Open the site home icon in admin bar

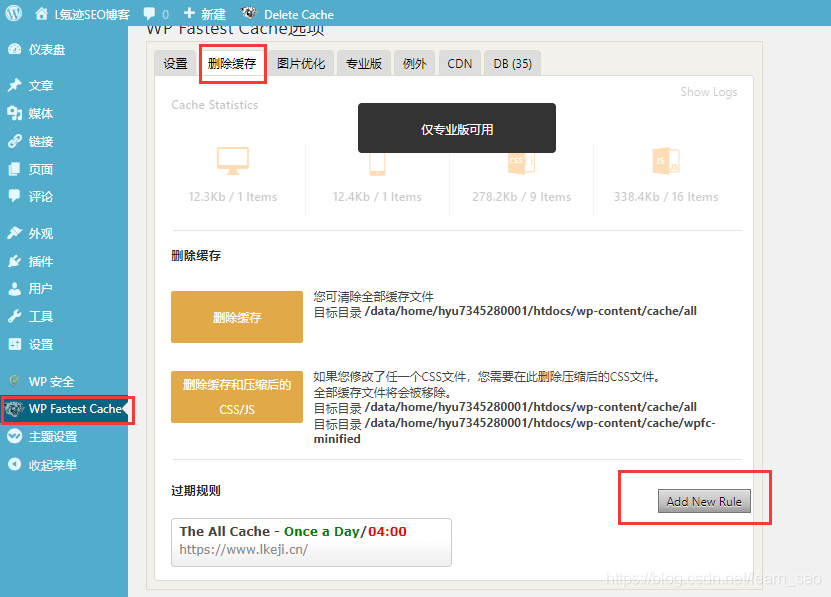(41, 14)
